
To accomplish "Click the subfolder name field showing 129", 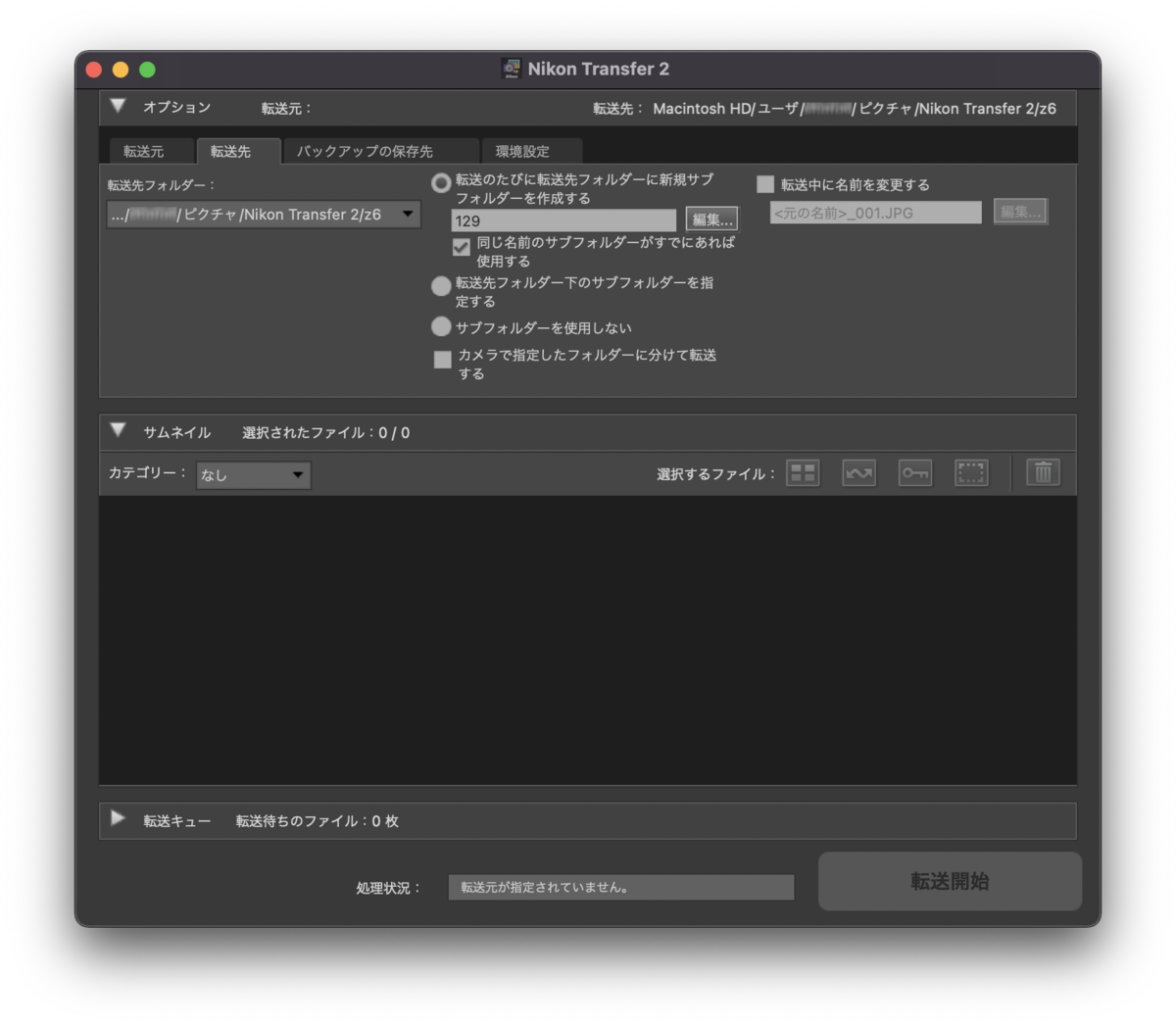I will [563, 220].
